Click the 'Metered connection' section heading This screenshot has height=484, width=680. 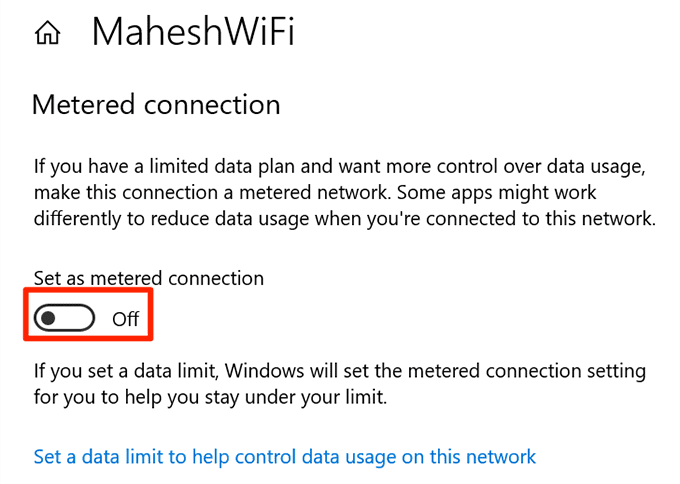(x=156, y=105)
